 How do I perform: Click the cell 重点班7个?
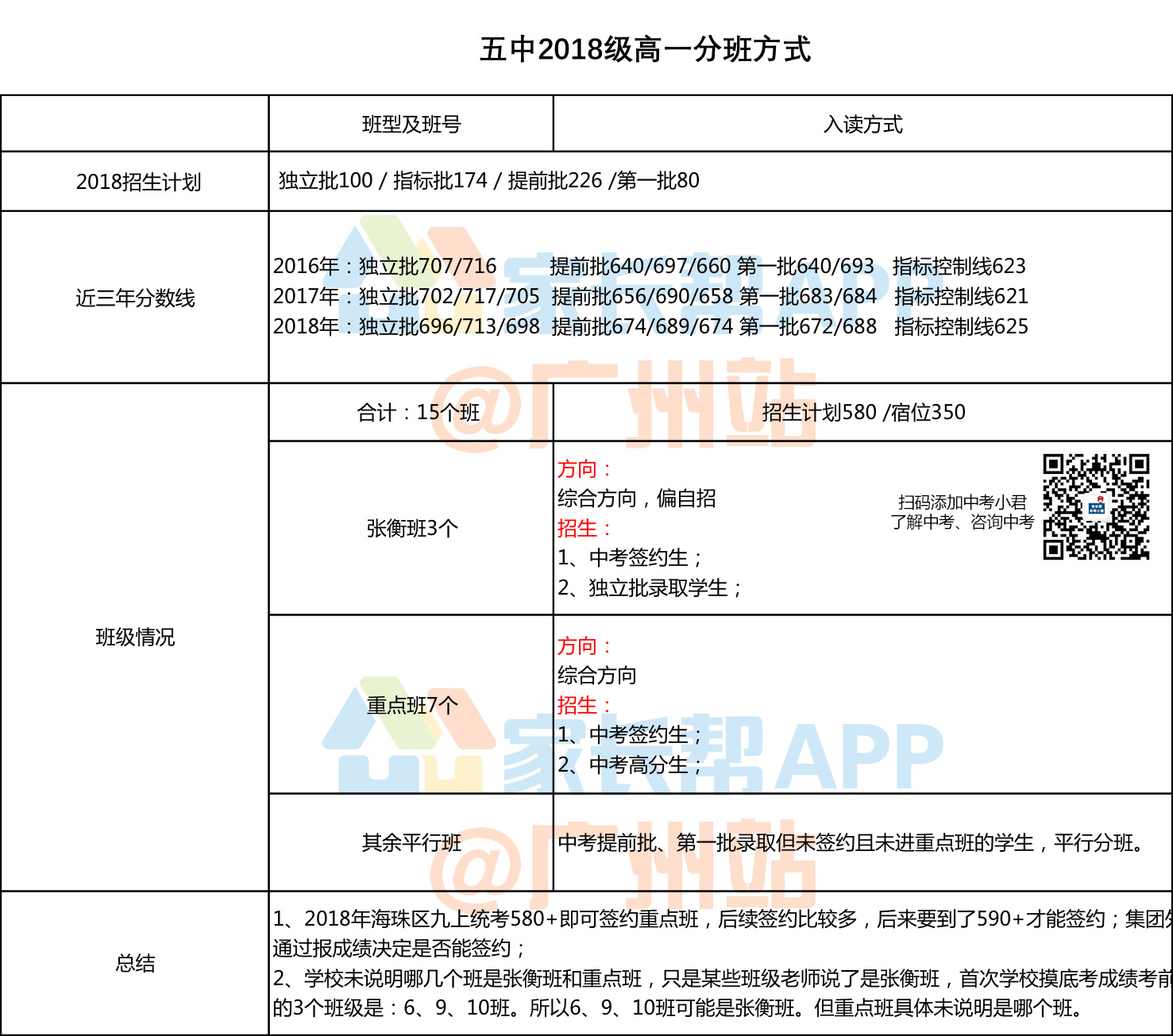412,705
